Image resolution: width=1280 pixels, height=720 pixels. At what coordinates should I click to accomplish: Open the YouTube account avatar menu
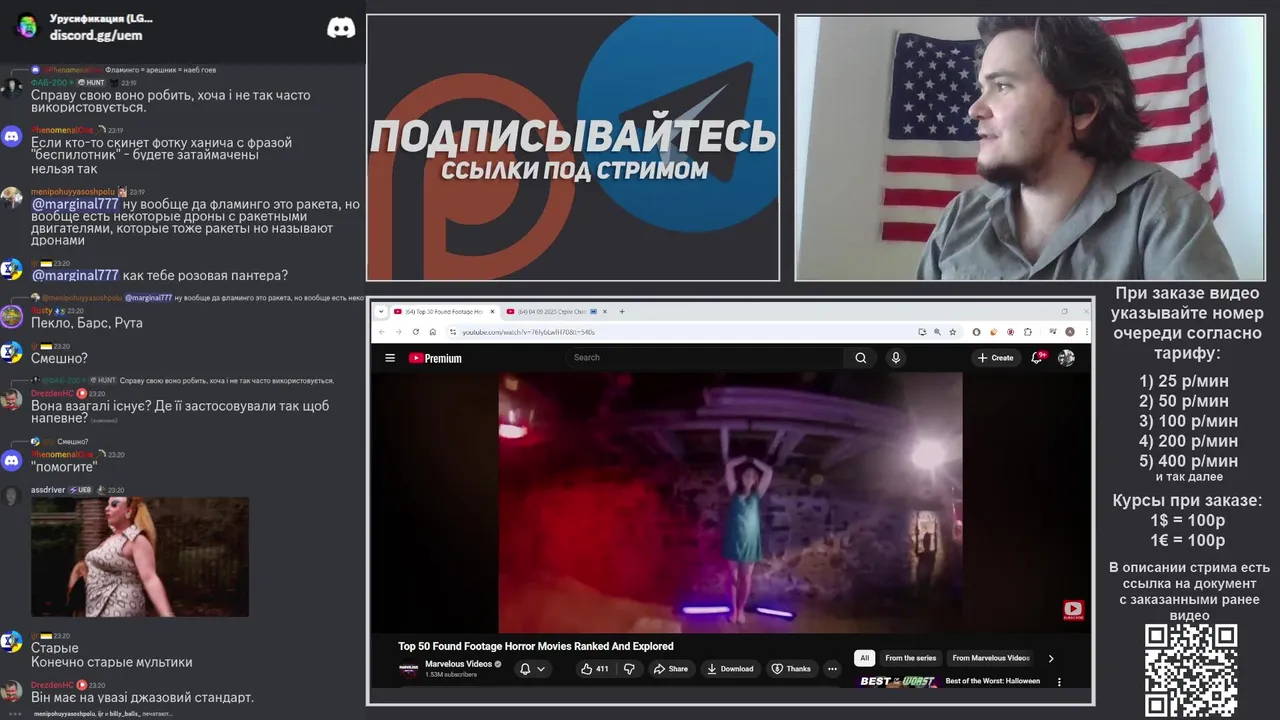(1066, 358)
